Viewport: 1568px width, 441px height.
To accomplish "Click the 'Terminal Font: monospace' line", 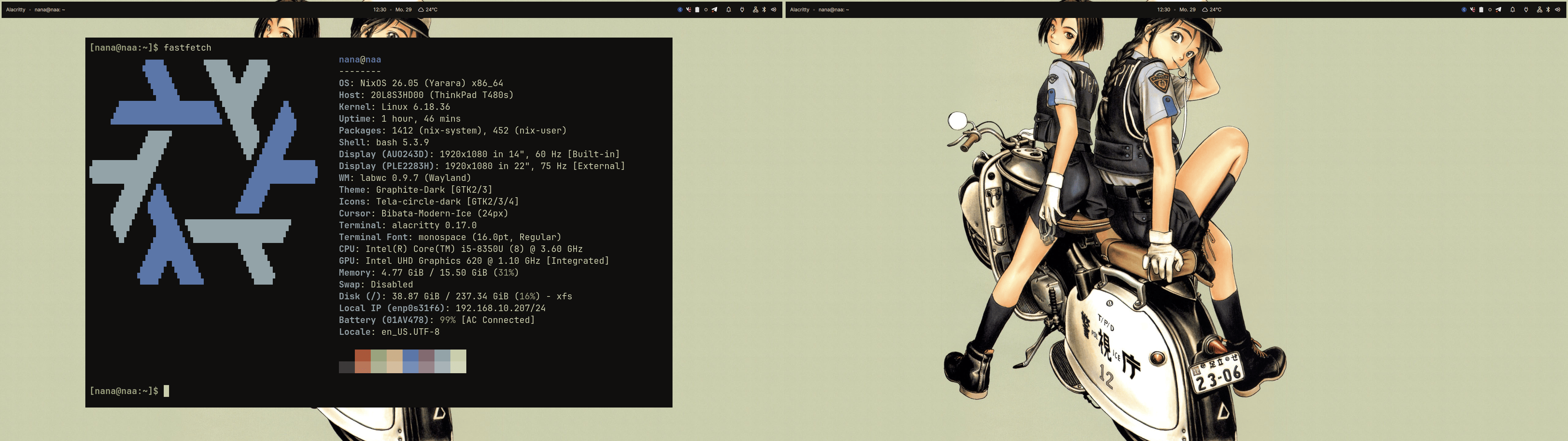I will [450, 237].
